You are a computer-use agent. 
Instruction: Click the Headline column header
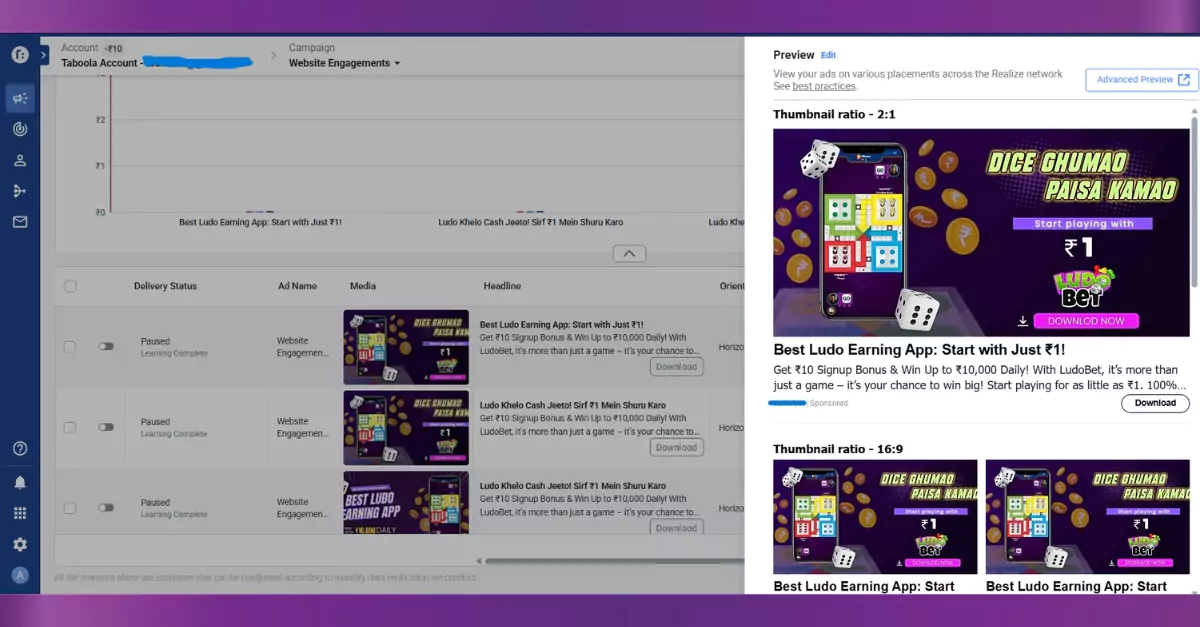[502, 286]
